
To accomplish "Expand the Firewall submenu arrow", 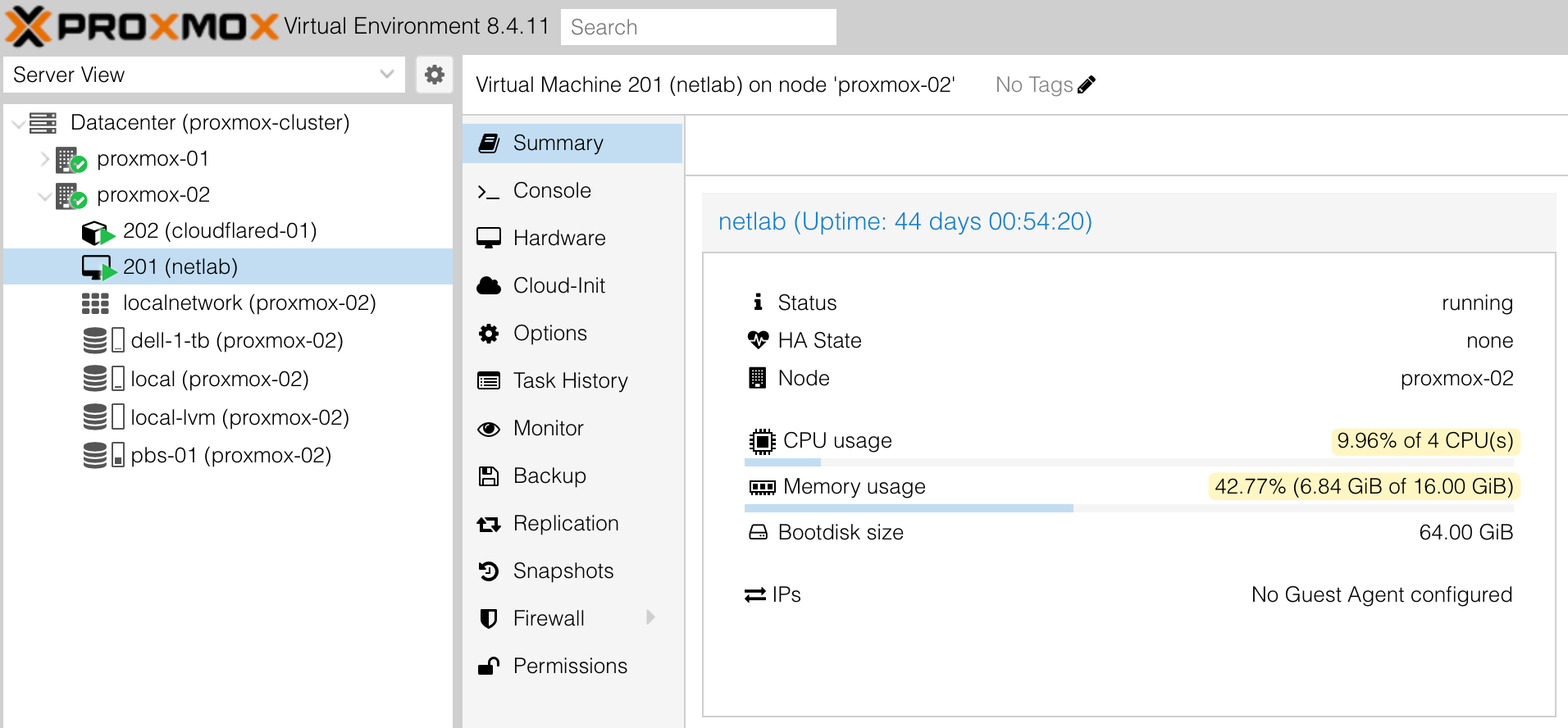I will 650,617.
